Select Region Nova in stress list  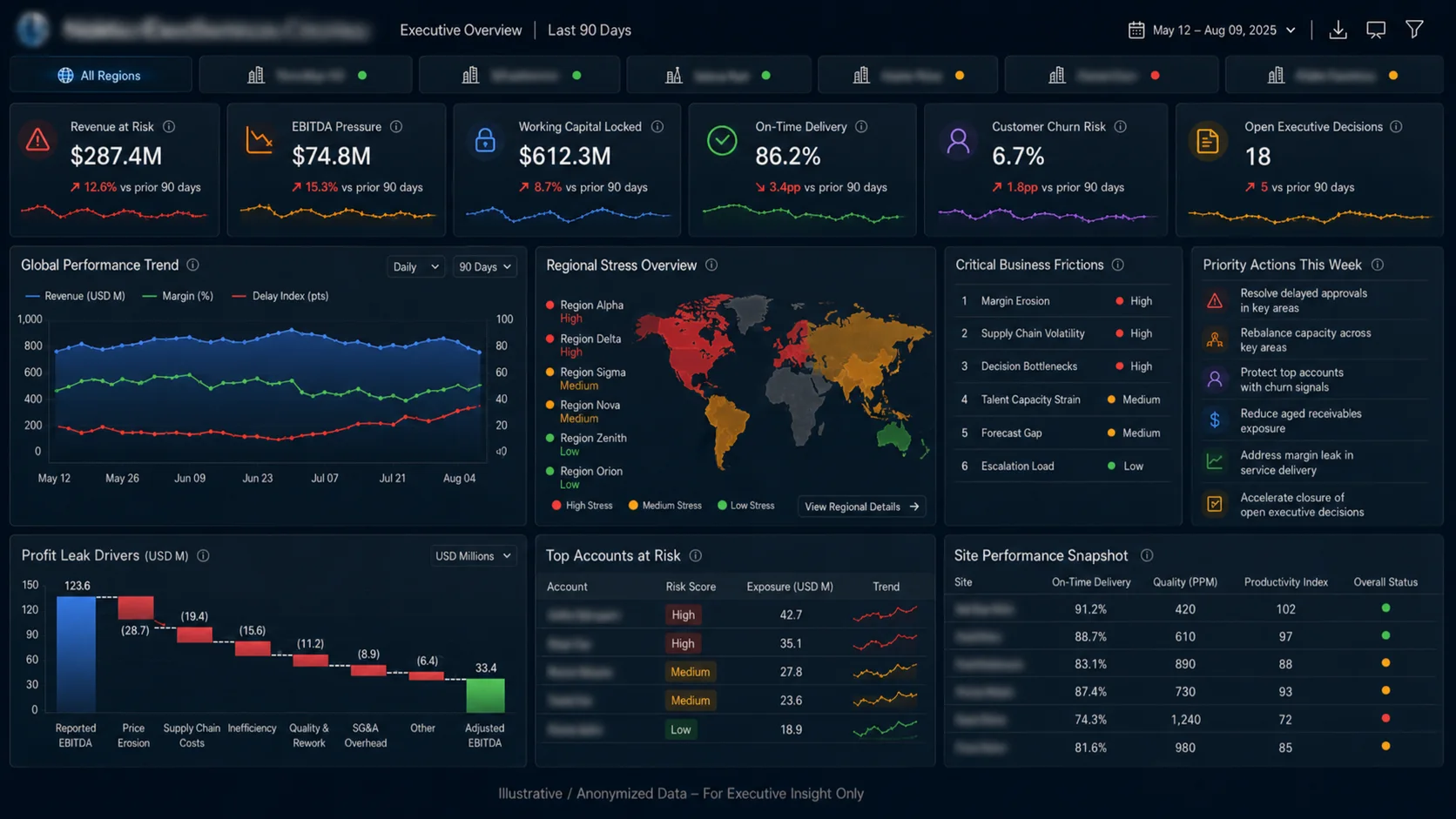tap(583, 412)
